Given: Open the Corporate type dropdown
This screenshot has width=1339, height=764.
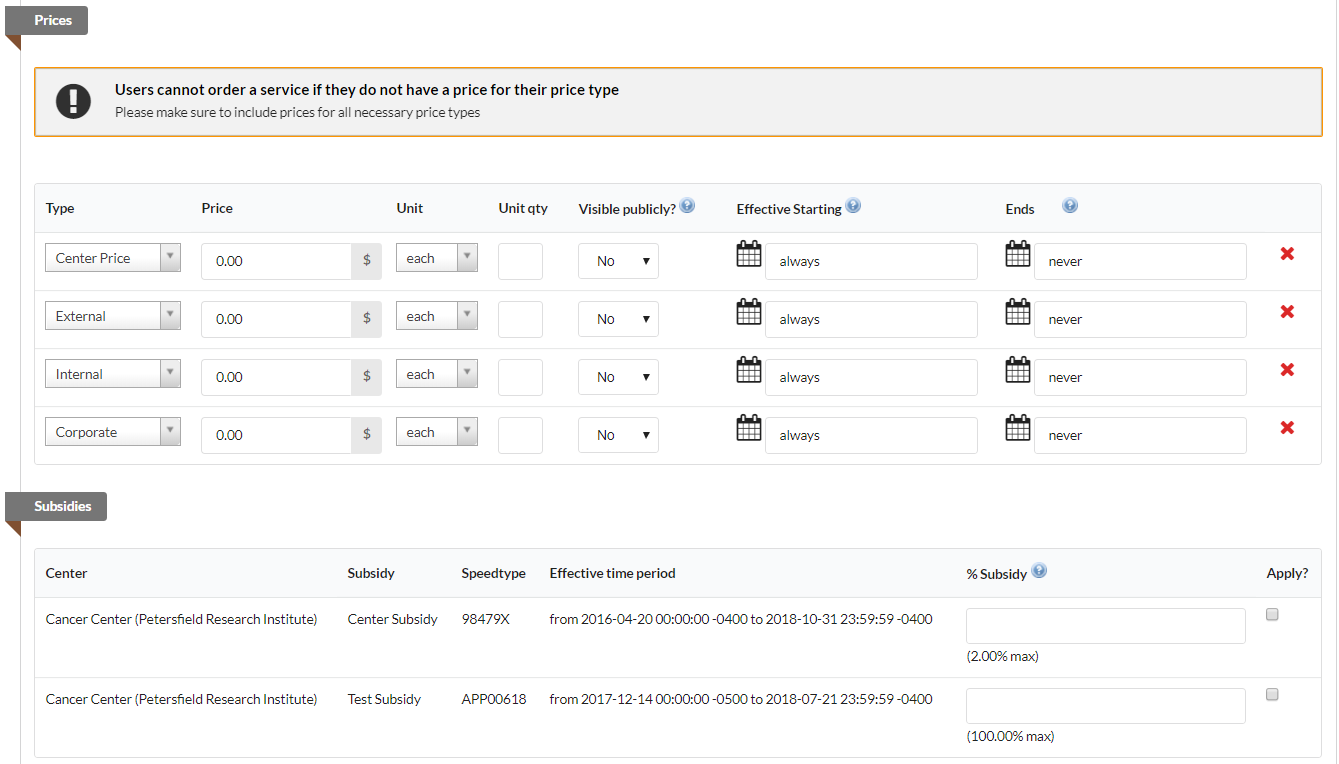Looking at the screenshot, I should [113, 432].
